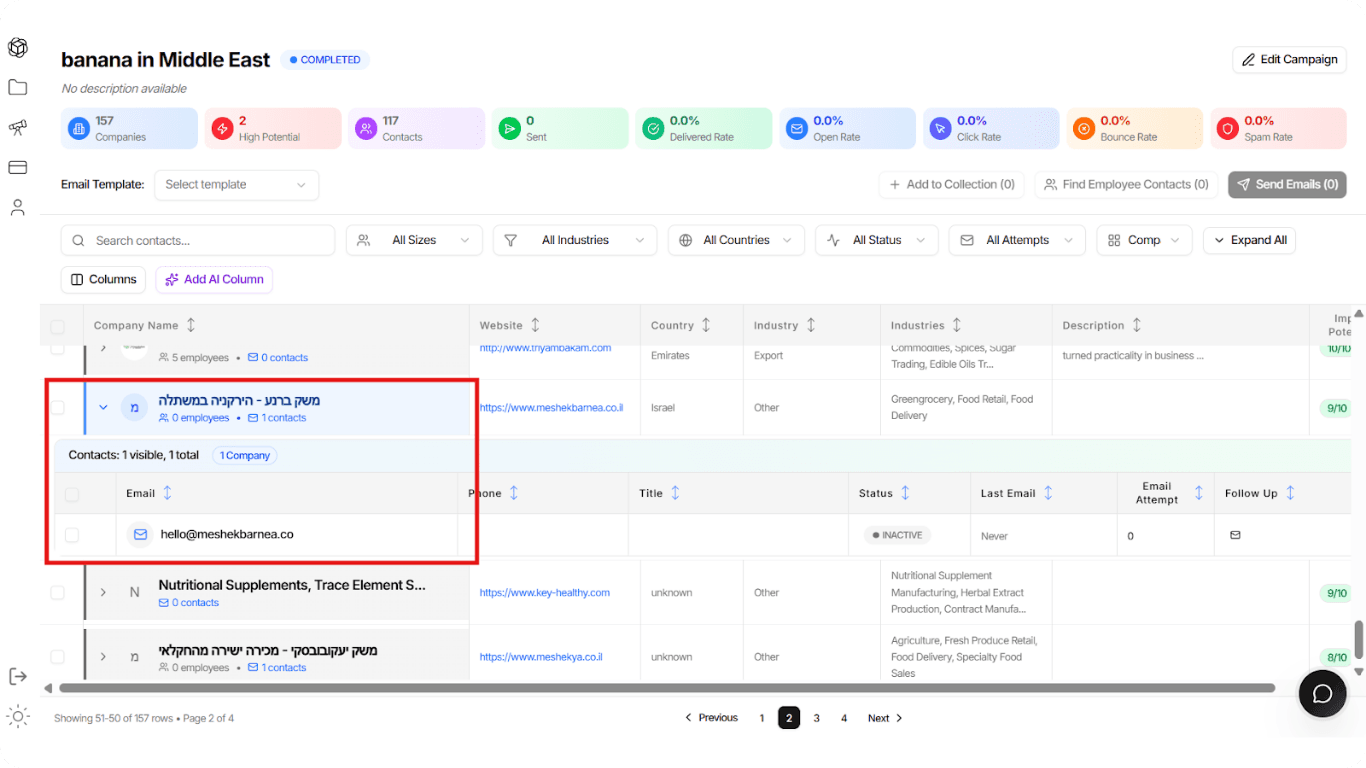Click the Follow Up envelope icon
Image resolution: width=1366 pixels, height=768 pixels.
(1235, 535)
